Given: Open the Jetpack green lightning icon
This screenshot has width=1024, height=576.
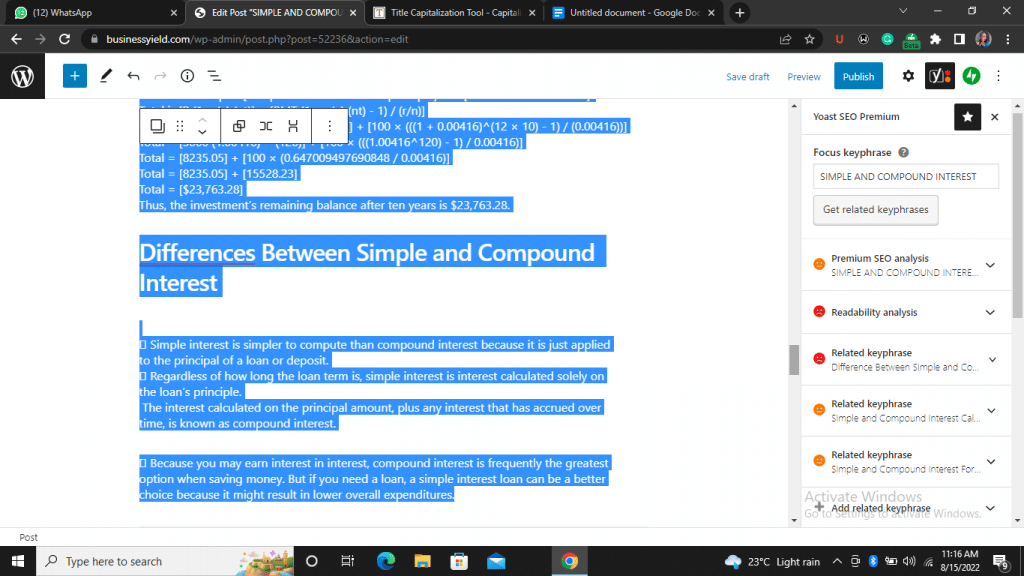Looking at the screenshot, I should 971,76.
